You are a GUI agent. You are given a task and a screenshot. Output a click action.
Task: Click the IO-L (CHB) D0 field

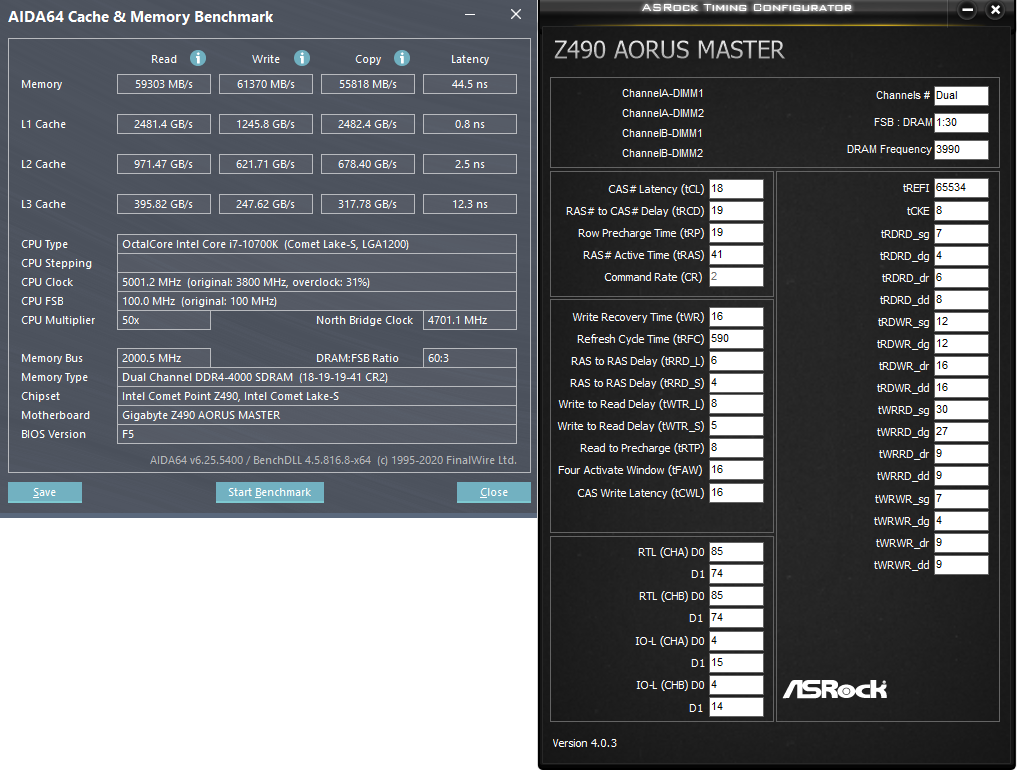736,685
